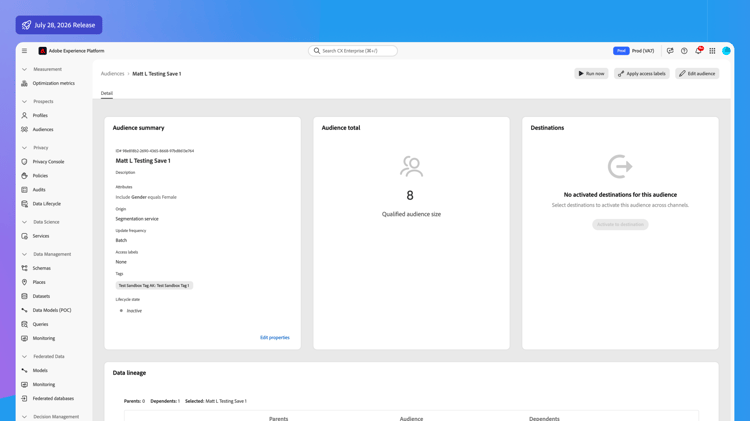Viewport: 750px width, 421px height.
Task: Click the Edit audience button
Action: coord(697,74)
